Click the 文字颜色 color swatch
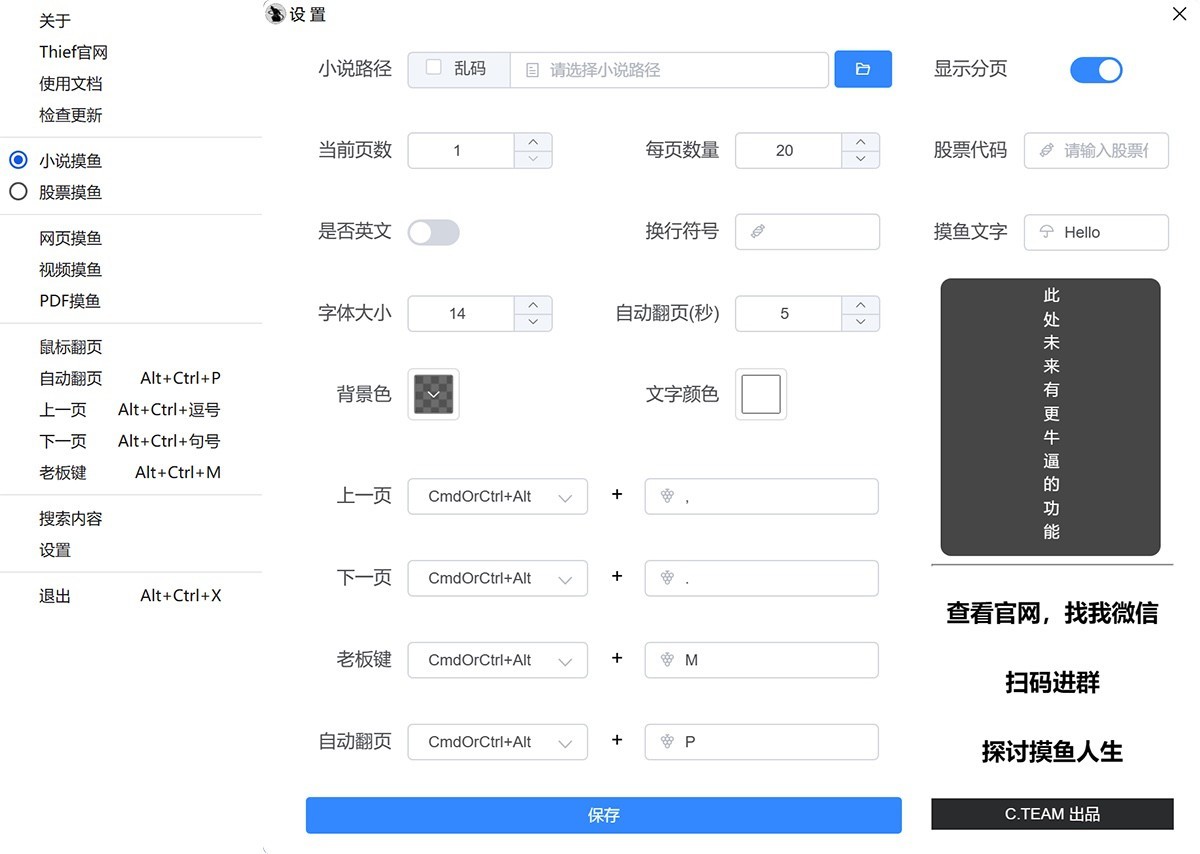1200x854 pixels. 760,394
